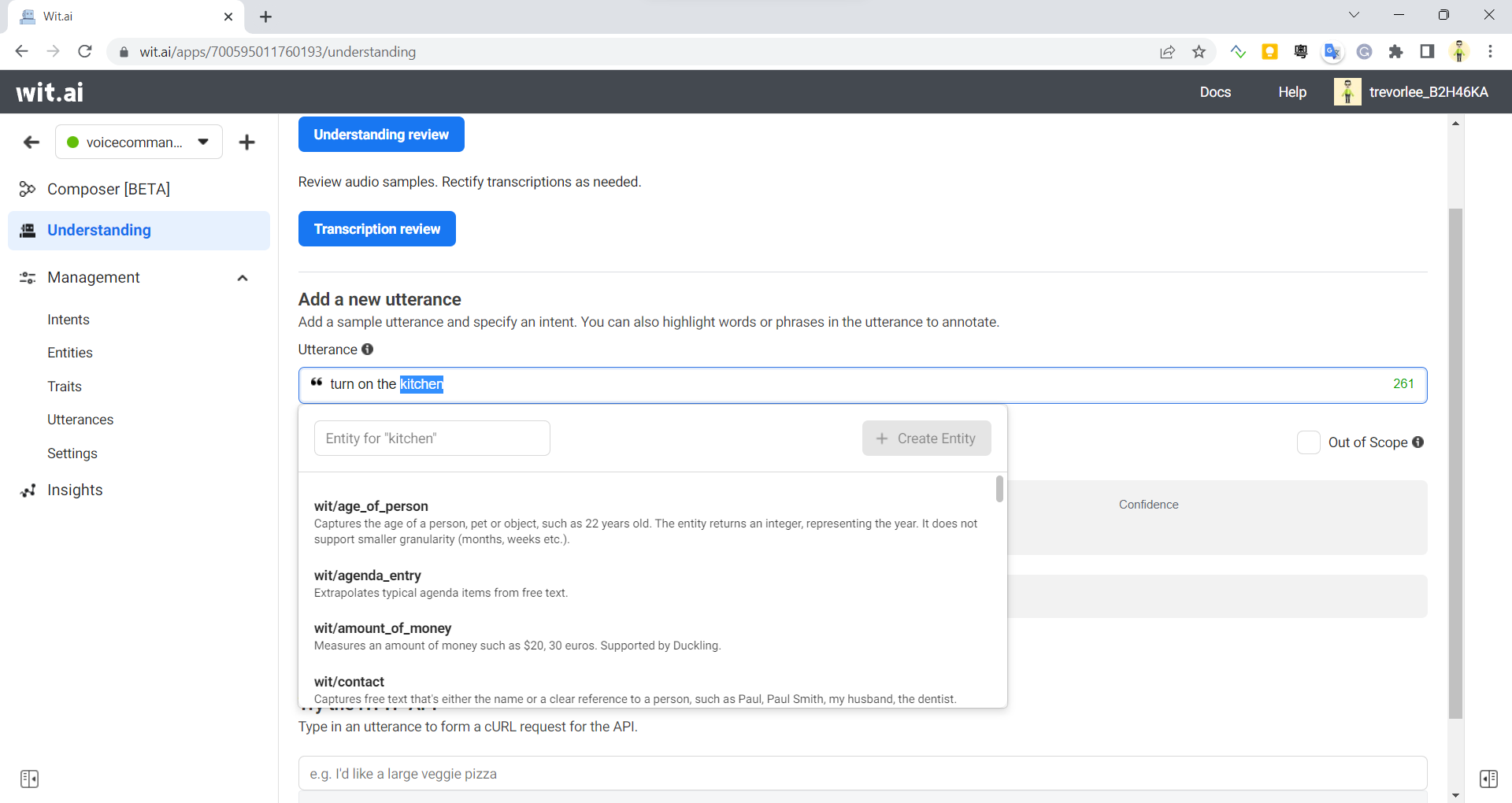Click the Understanding review button
This screenshot has width=1512, height=803.
pyautogui.click(x=381, y=134)
